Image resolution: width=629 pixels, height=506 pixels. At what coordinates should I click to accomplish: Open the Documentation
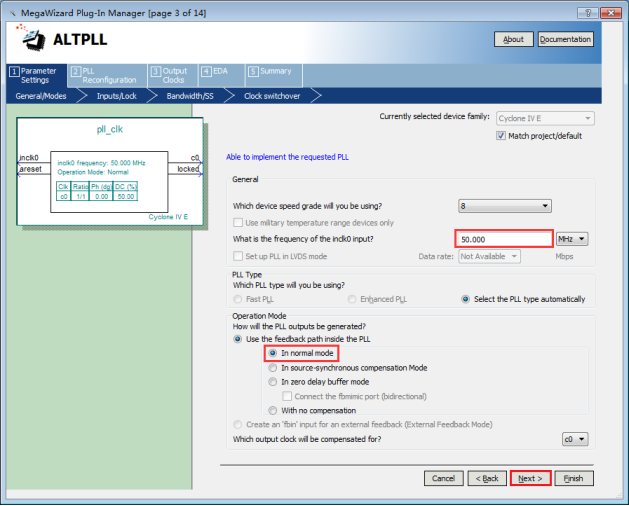[x=565, y=39]
